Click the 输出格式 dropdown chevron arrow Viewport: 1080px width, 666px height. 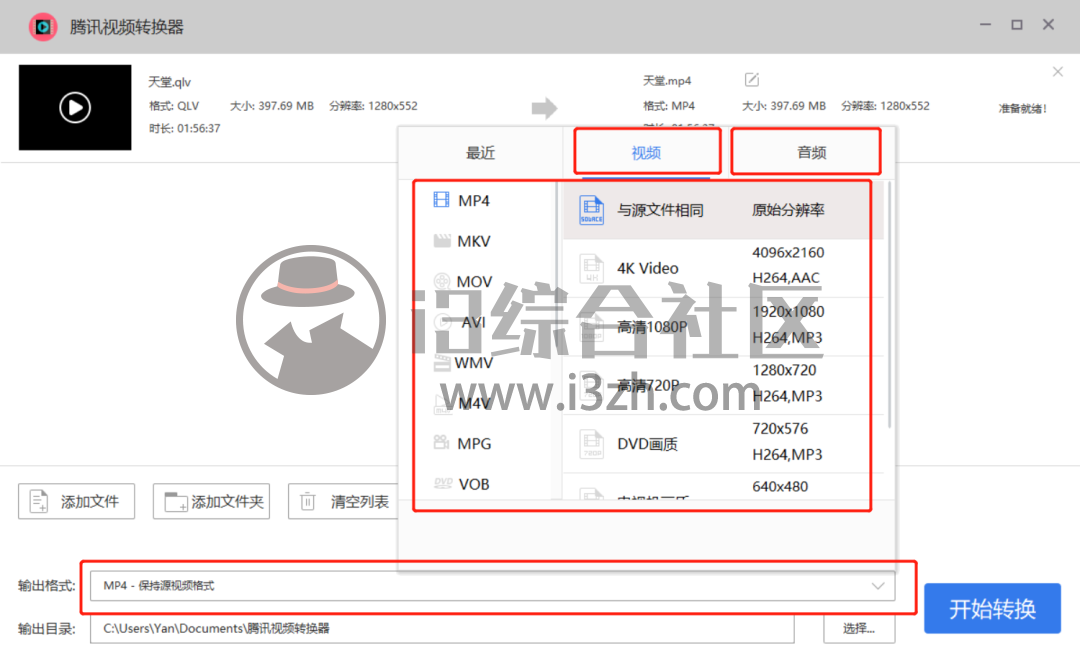(x=878, y=586)
